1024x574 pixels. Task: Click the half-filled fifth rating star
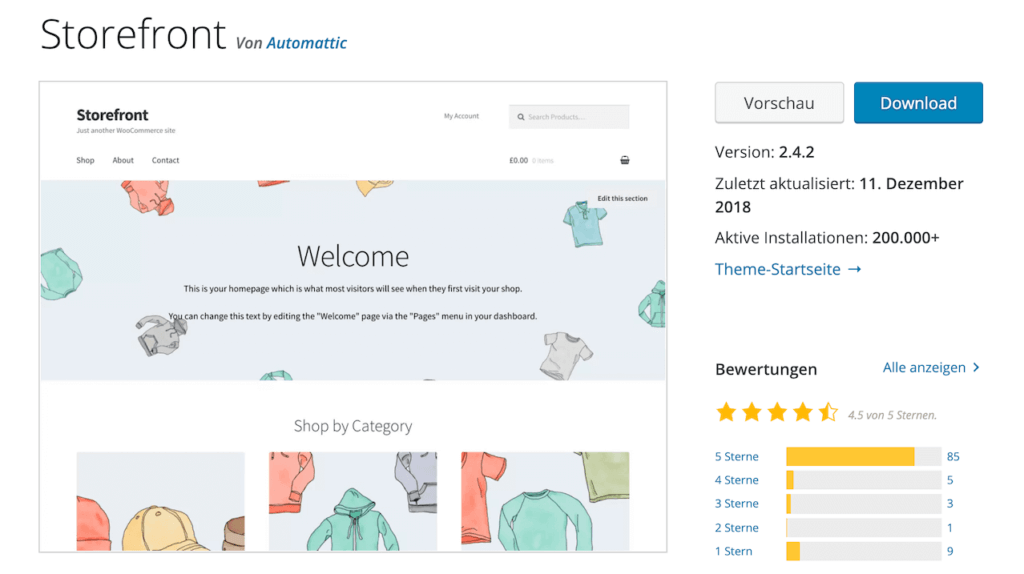click(x=828, y=412)
